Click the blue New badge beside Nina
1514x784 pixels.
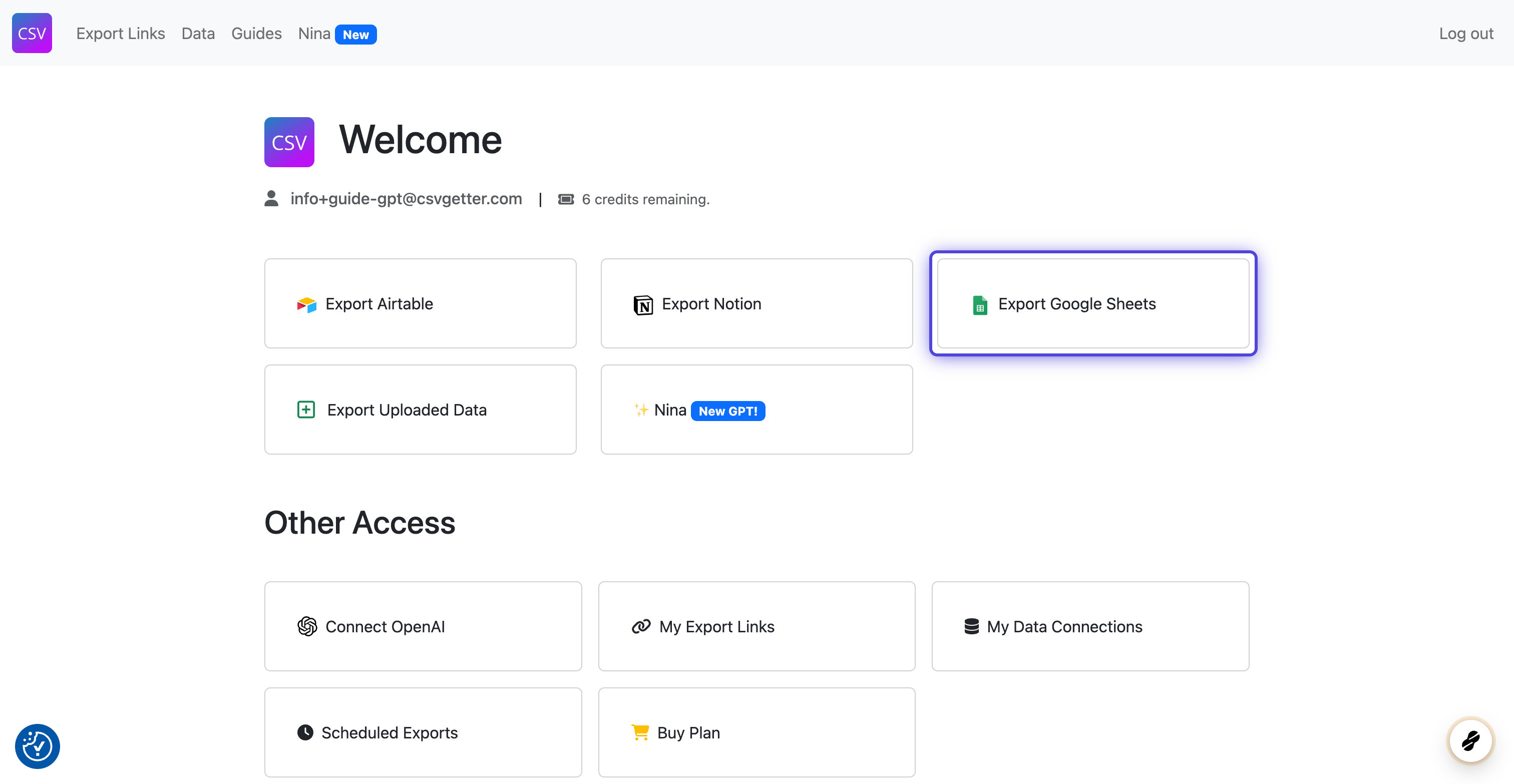[x=355, y=35]
